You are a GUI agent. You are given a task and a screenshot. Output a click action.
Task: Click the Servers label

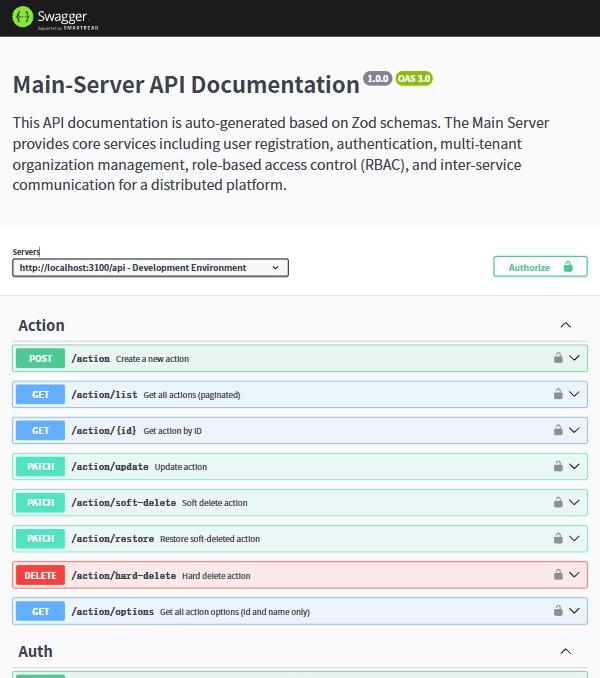coord(26,252)
